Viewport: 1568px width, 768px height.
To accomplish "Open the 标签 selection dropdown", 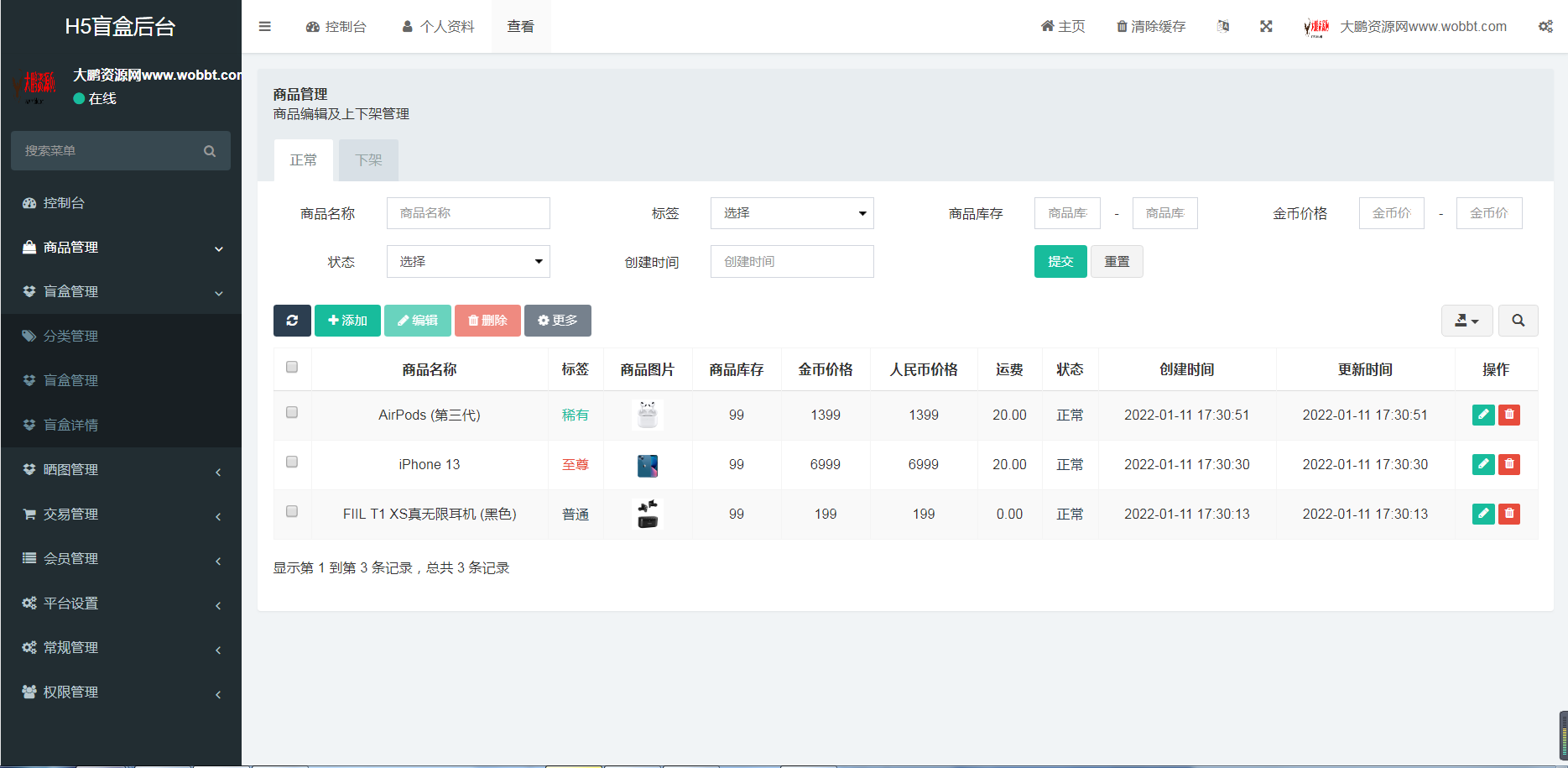I will 791,213.
